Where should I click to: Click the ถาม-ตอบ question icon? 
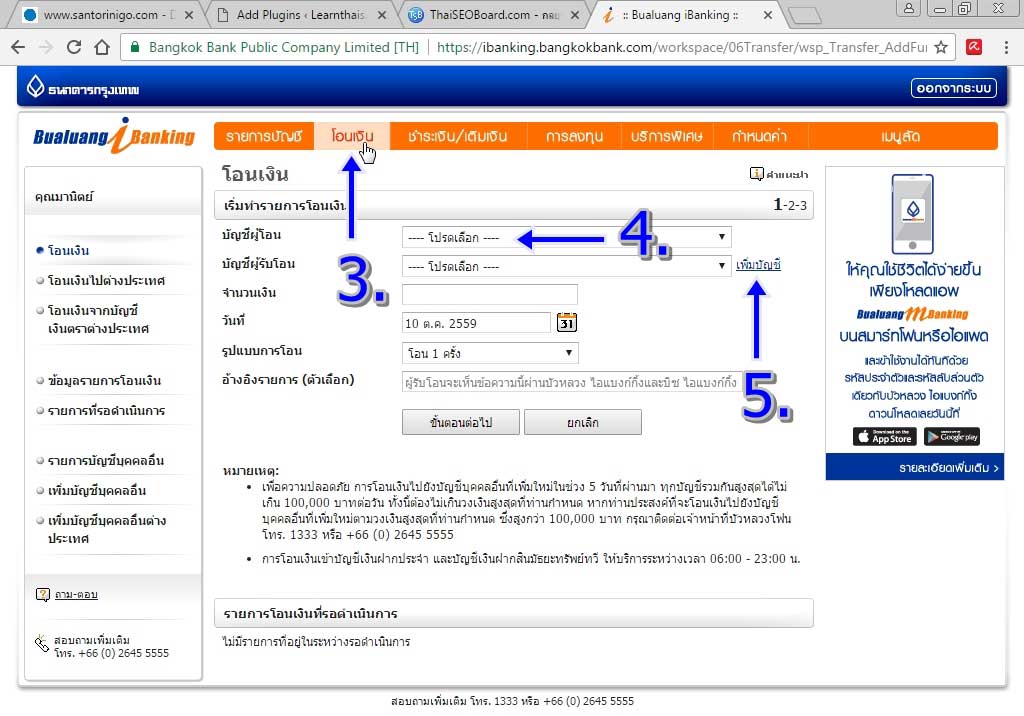(x=42, y=594)
